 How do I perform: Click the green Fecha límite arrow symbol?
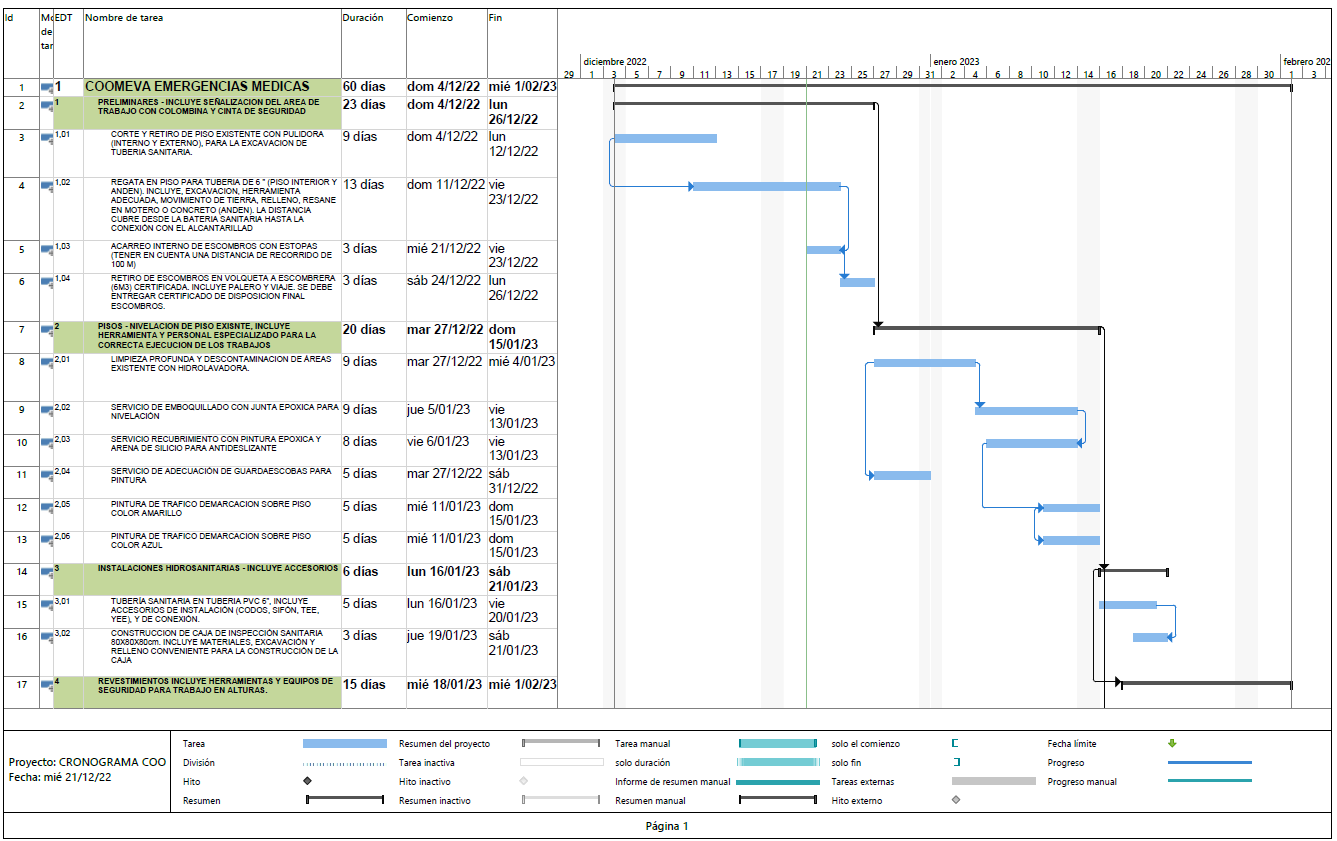1172,743
